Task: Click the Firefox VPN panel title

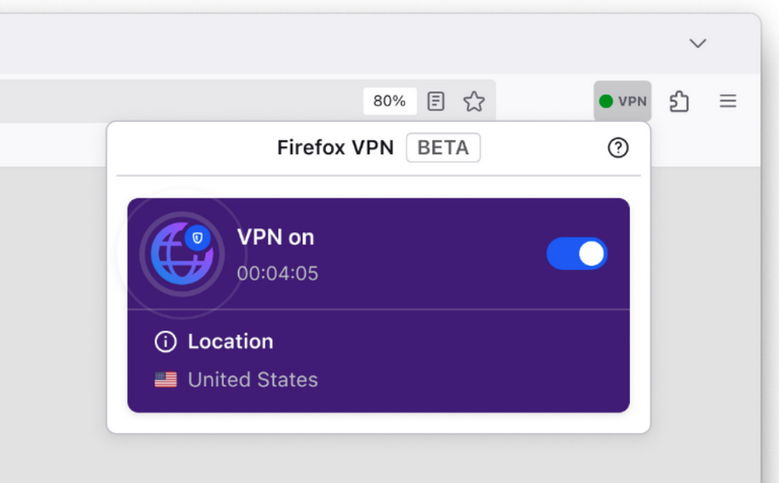Action: tap(336, 148)
